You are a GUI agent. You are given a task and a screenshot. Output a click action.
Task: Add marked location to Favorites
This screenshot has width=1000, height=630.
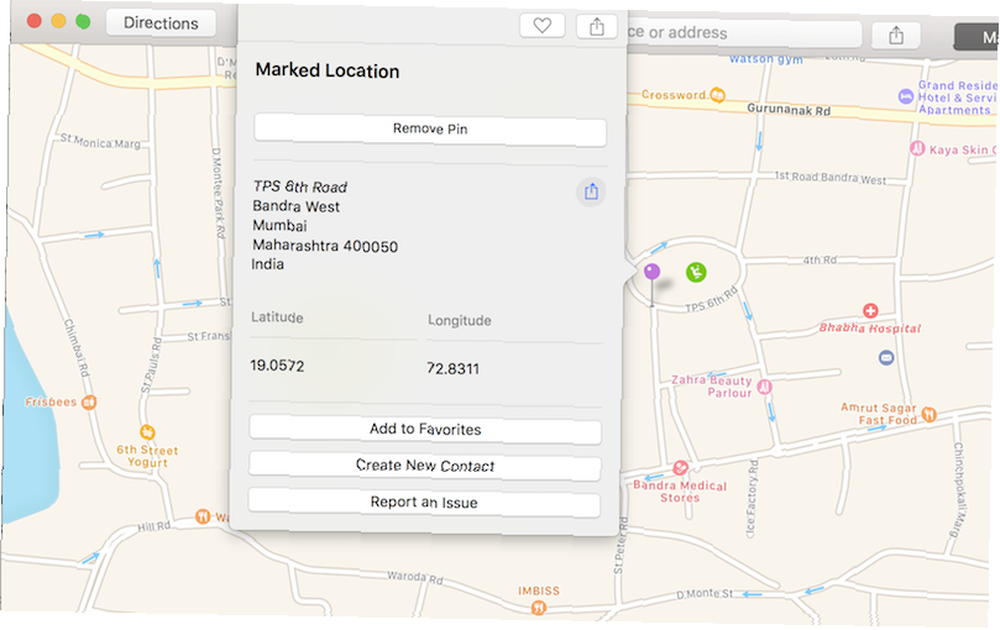[x=425, y=429]
